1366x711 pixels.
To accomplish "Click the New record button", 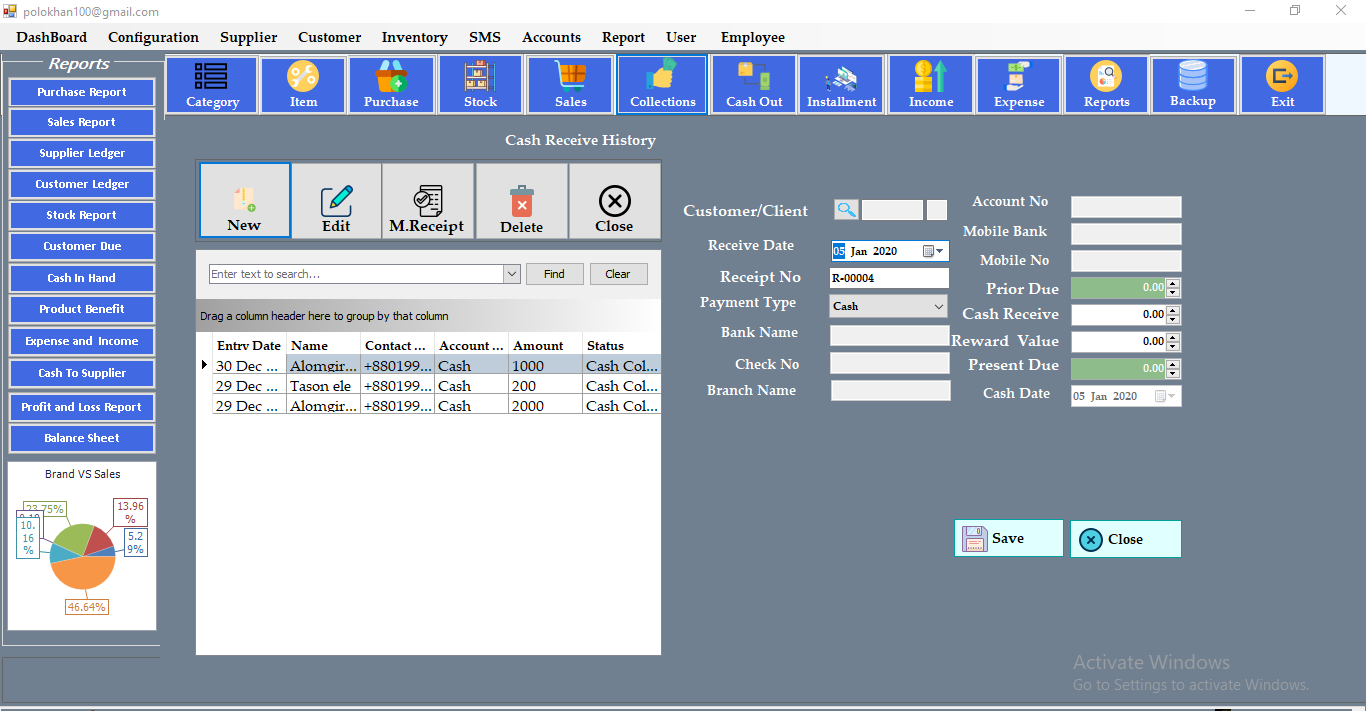I will pyautogui.click(x=245, y=200).
